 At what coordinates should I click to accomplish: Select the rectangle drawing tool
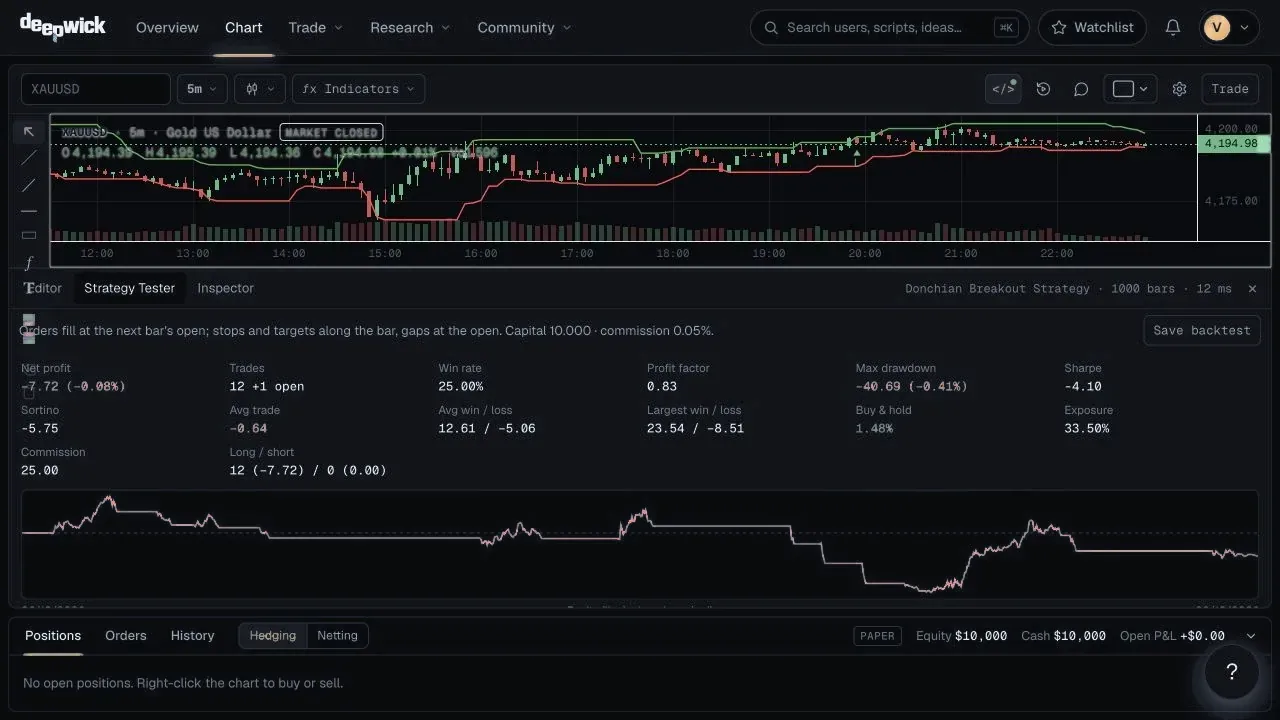tap(29, 236)
